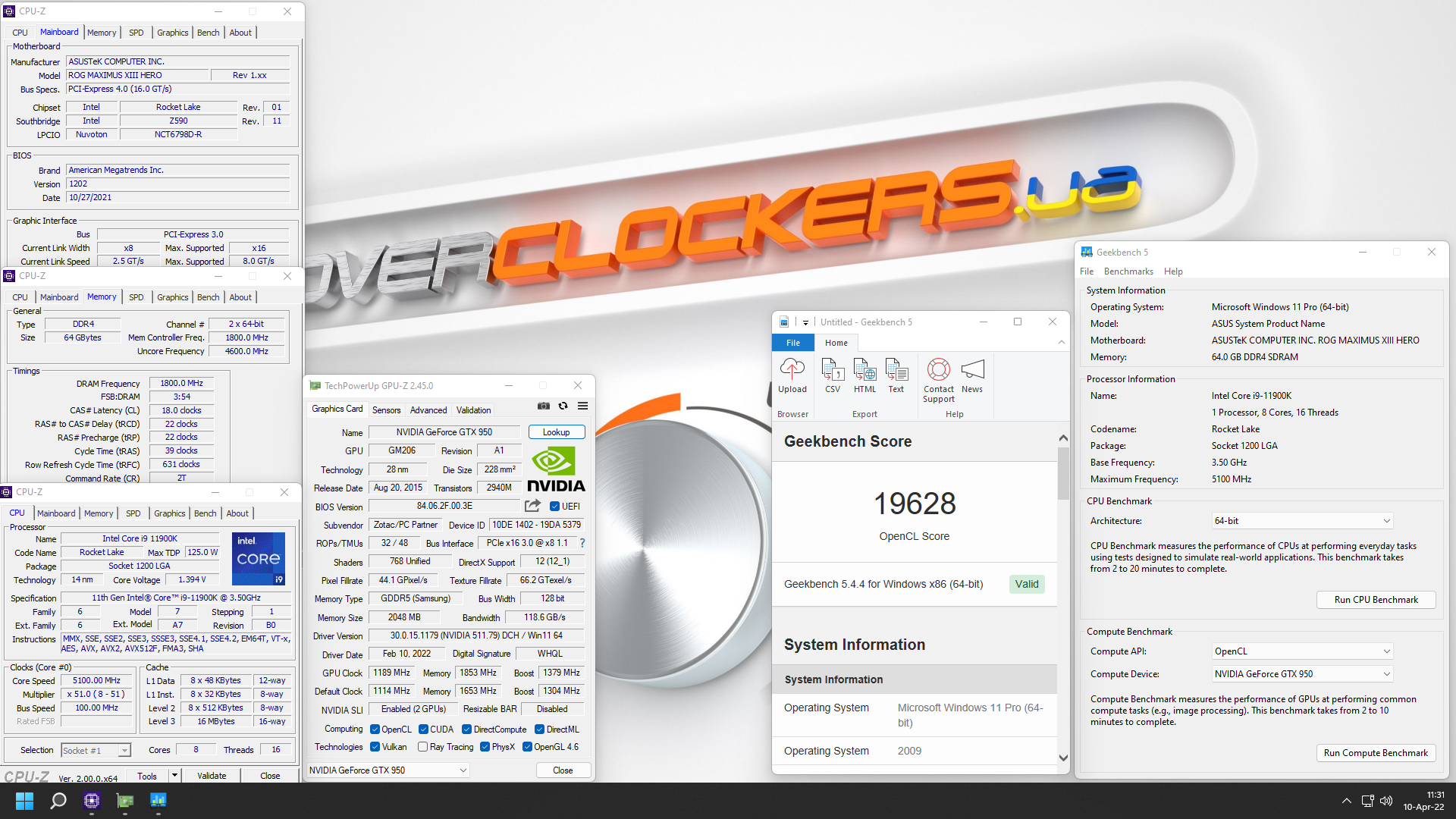
Task: Switch to the GPU-Z Validation tab
Action: point(473,410)
